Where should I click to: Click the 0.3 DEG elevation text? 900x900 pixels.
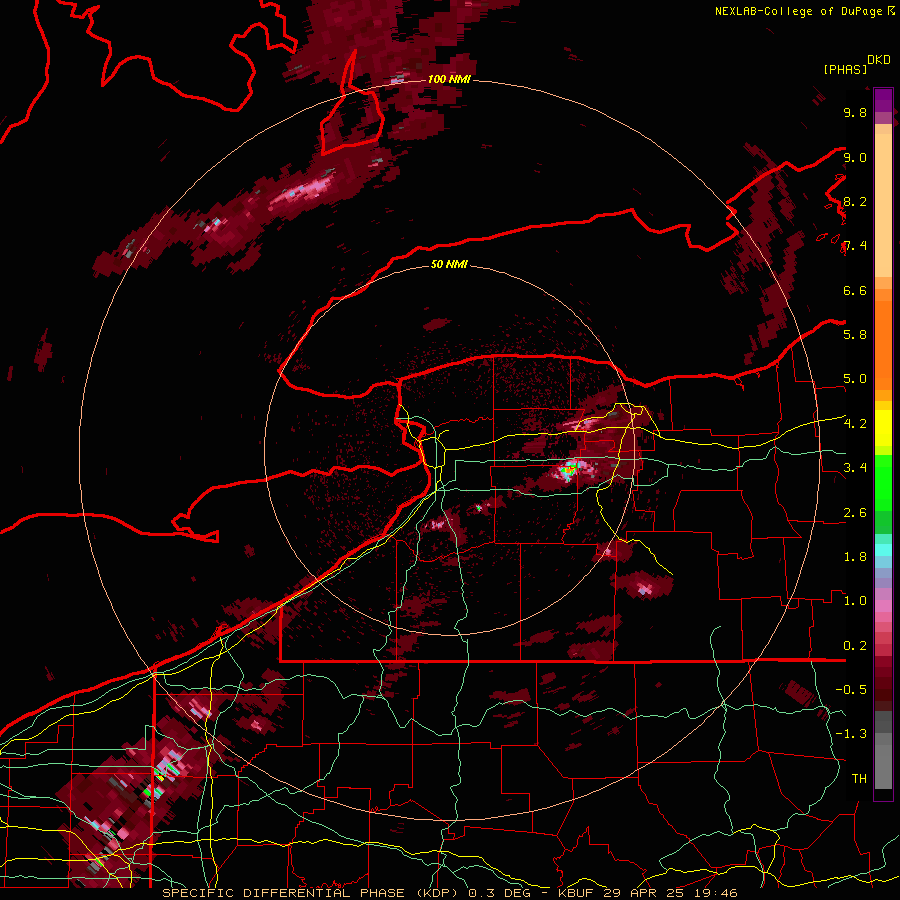pyautogui.click(x=499, y=893)
